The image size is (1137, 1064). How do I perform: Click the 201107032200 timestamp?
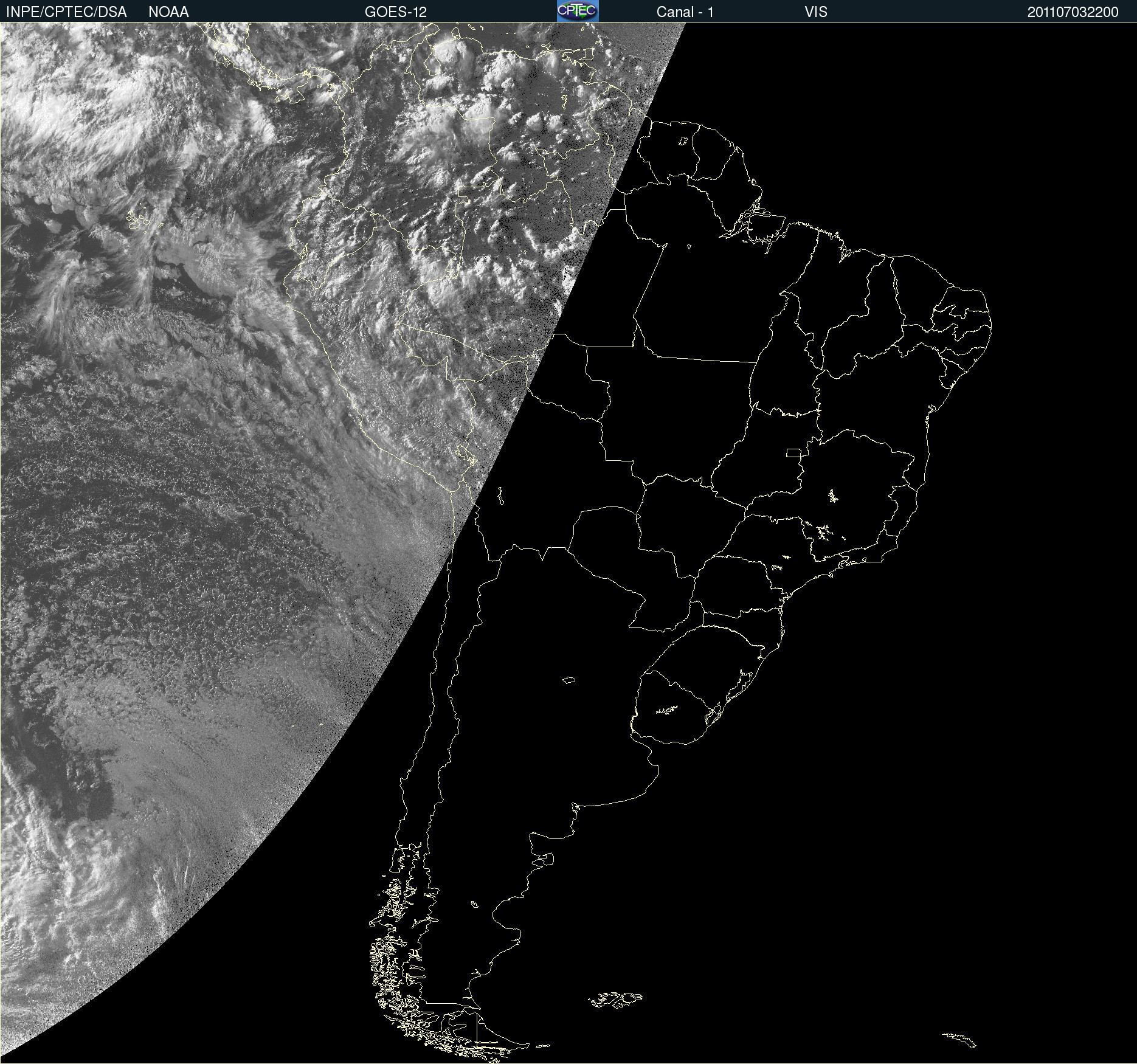(x=1073, y=12)
